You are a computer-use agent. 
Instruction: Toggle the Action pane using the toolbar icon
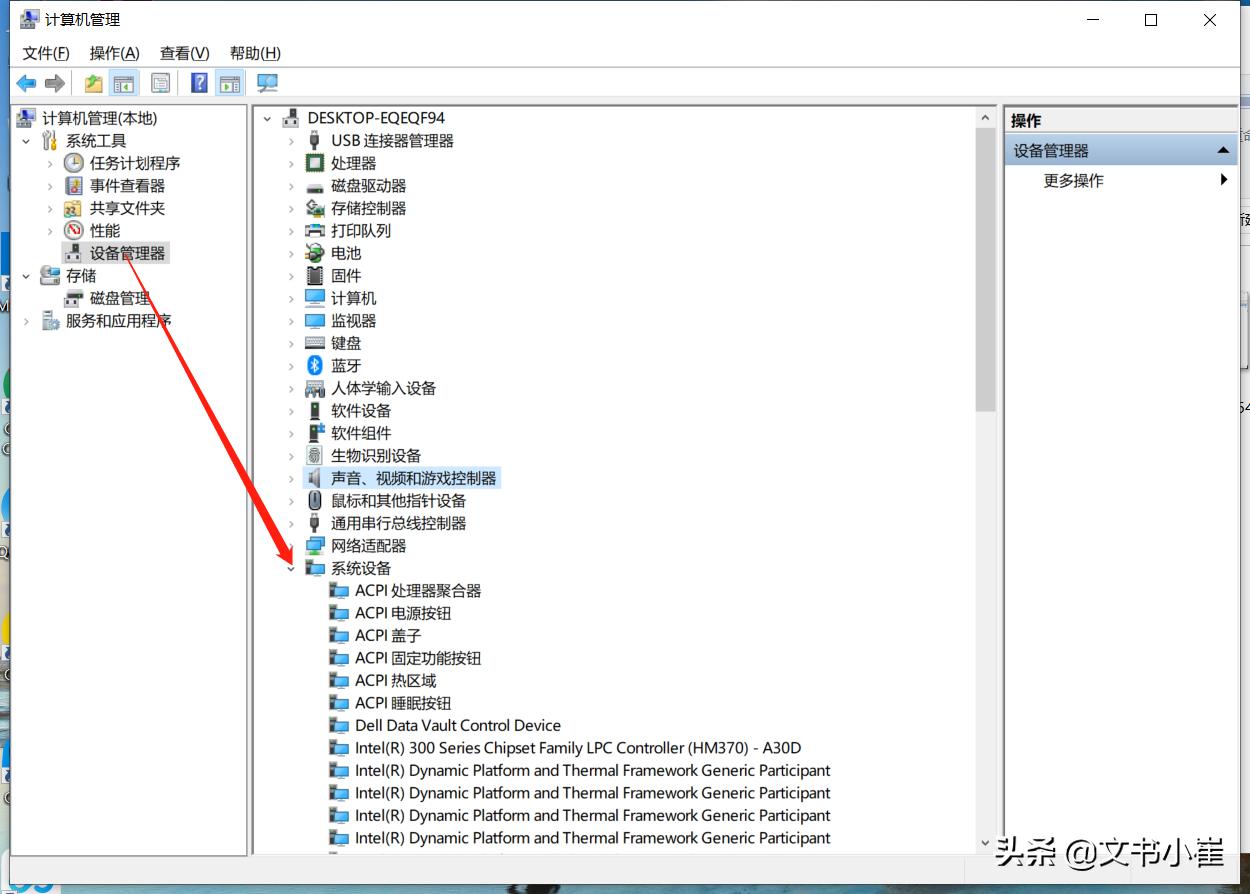click(230, 83)
